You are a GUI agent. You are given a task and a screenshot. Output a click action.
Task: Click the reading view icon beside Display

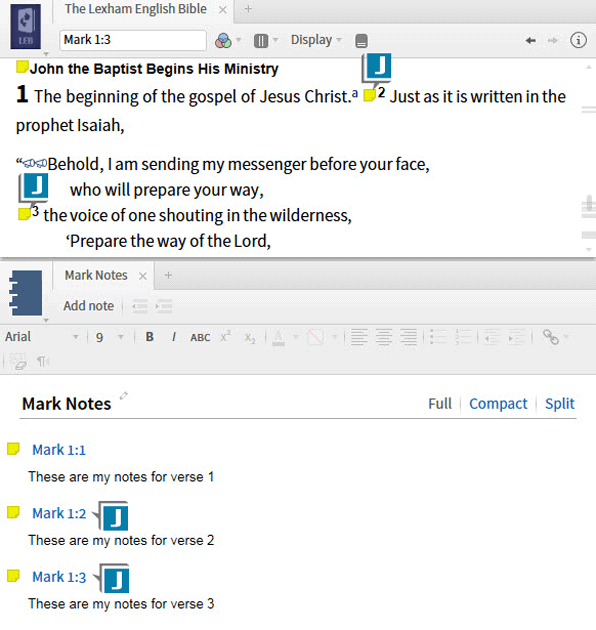[361, 41]
